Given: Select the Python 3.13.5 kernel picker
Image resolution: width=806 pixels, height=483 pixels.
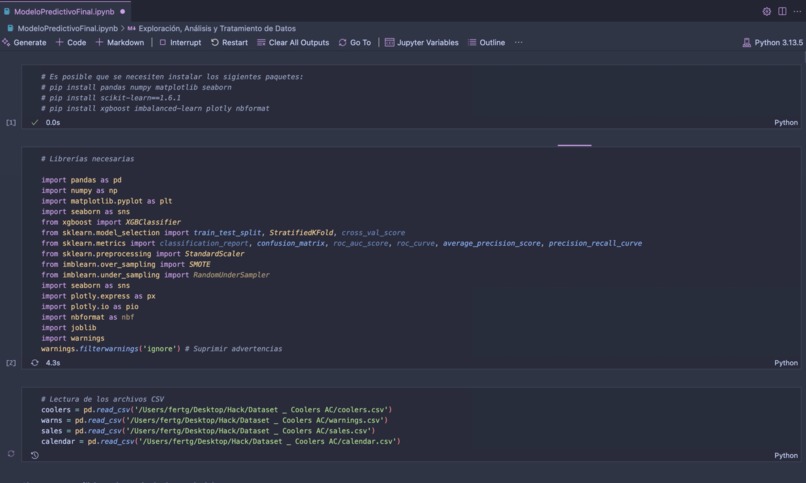Looking at the screenshot, I should pos(773,43).
